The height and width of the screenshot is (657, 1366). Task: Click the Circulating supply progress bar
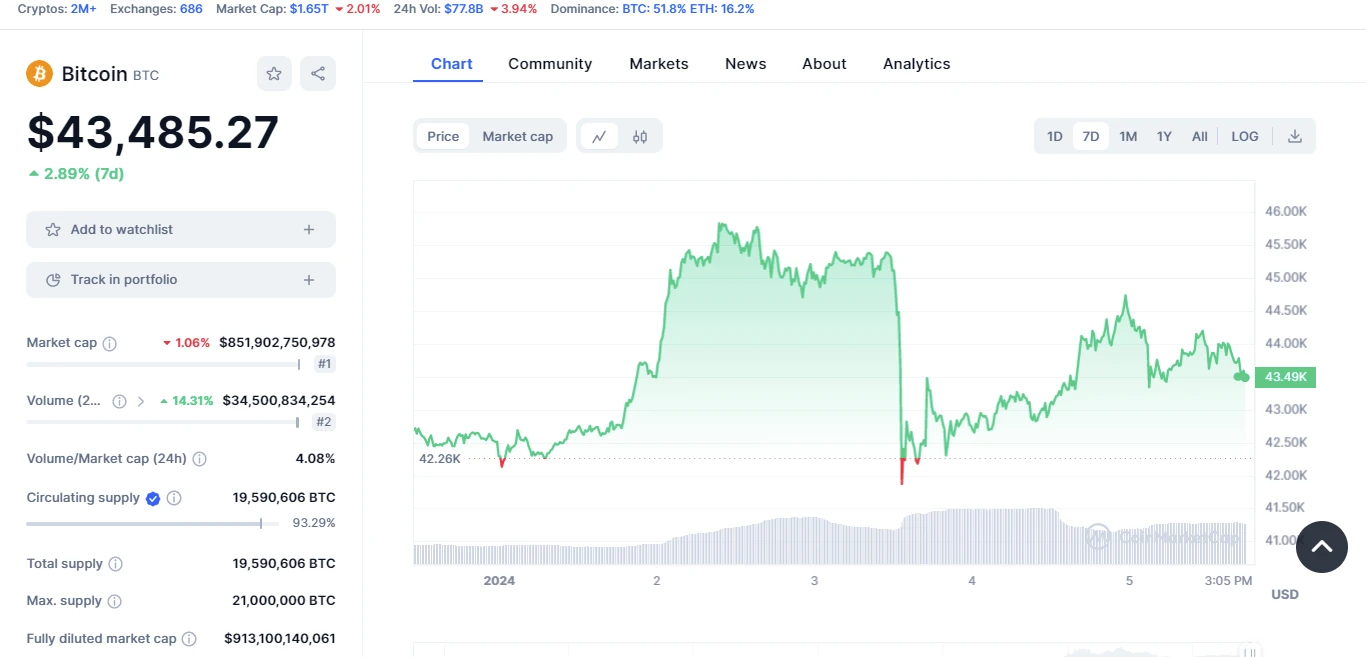pyautogui.click(x=152, y=523)
